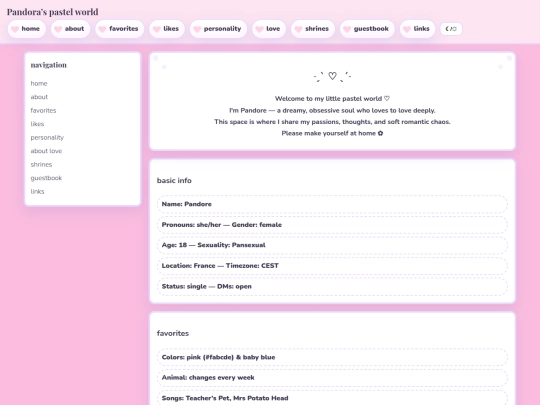Click the "Songs: Teacher's Pet, Mrs Potato Head" row
540x405 pixels.
[332, 398]
